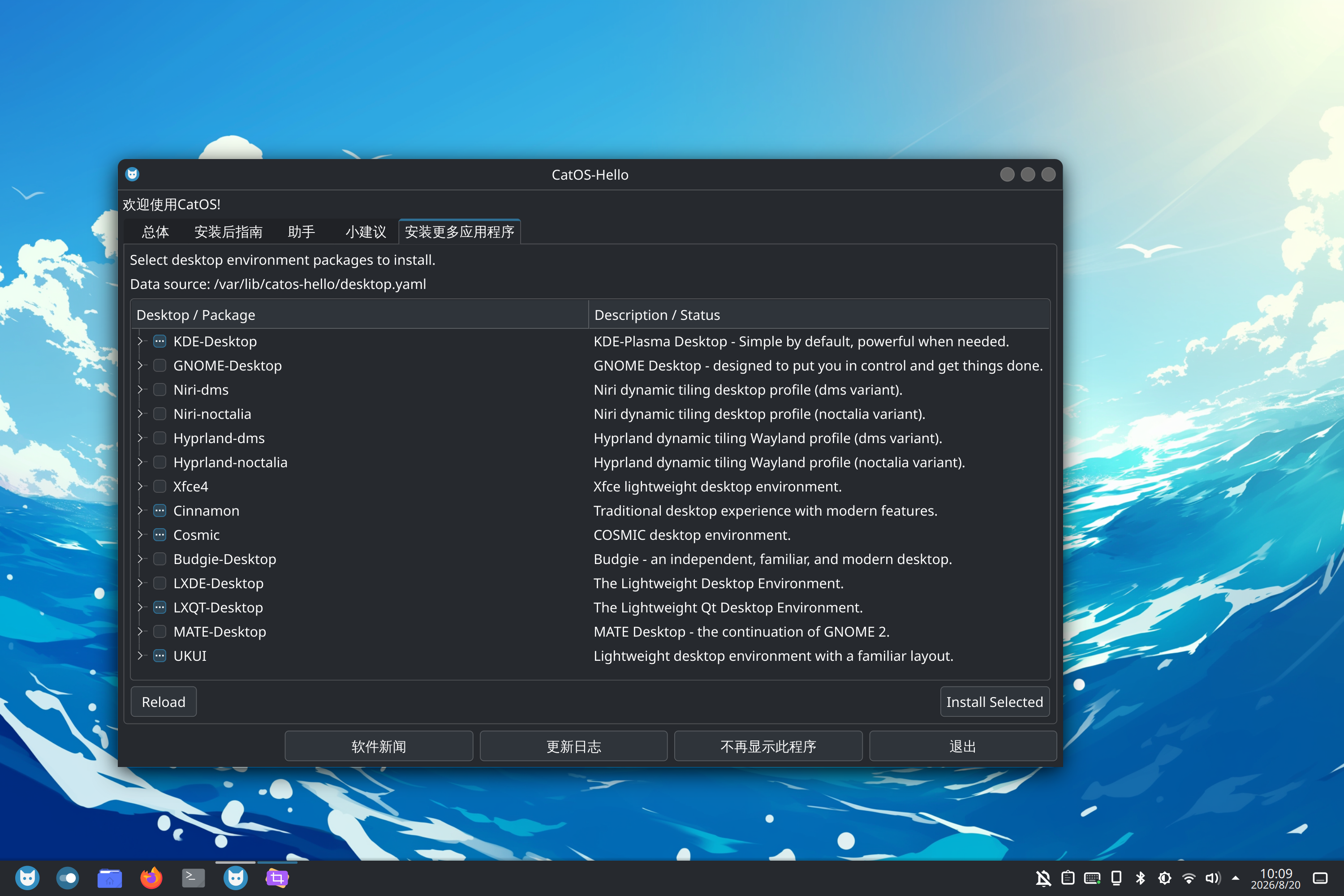This screenshot has height=896, width=1344.
Task: Open the terminal from the taskbar
Action: coord(193,878)
